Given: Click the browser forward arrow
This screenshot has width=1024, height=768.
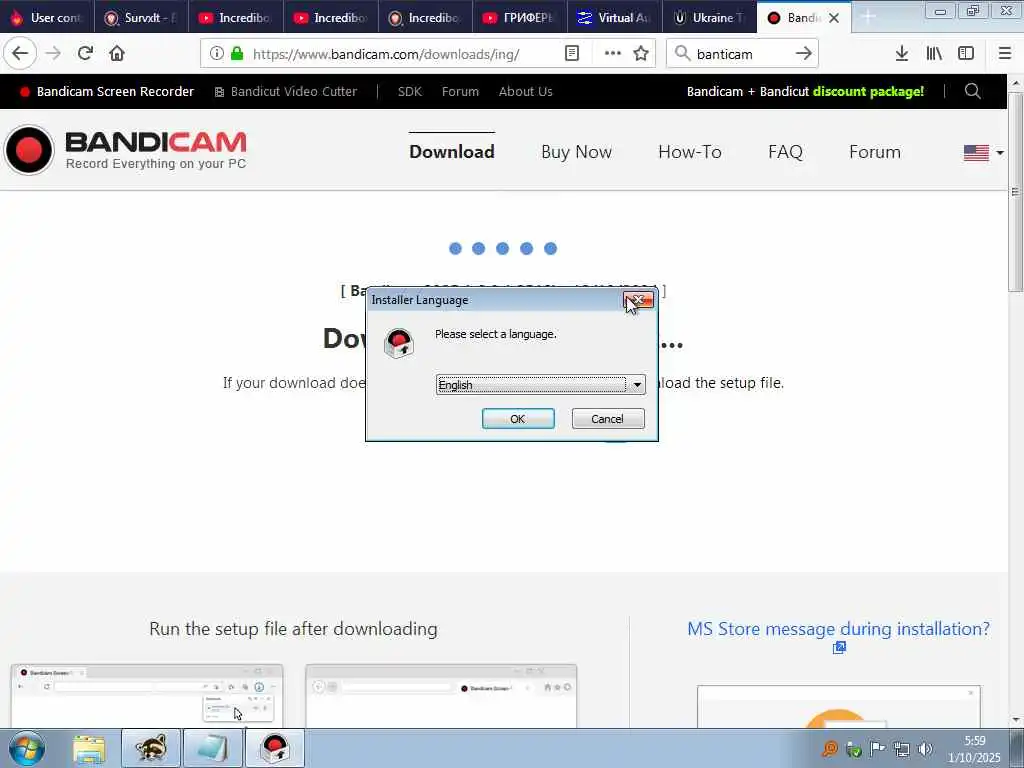Looking at the screenshot, I should (54, 54).
